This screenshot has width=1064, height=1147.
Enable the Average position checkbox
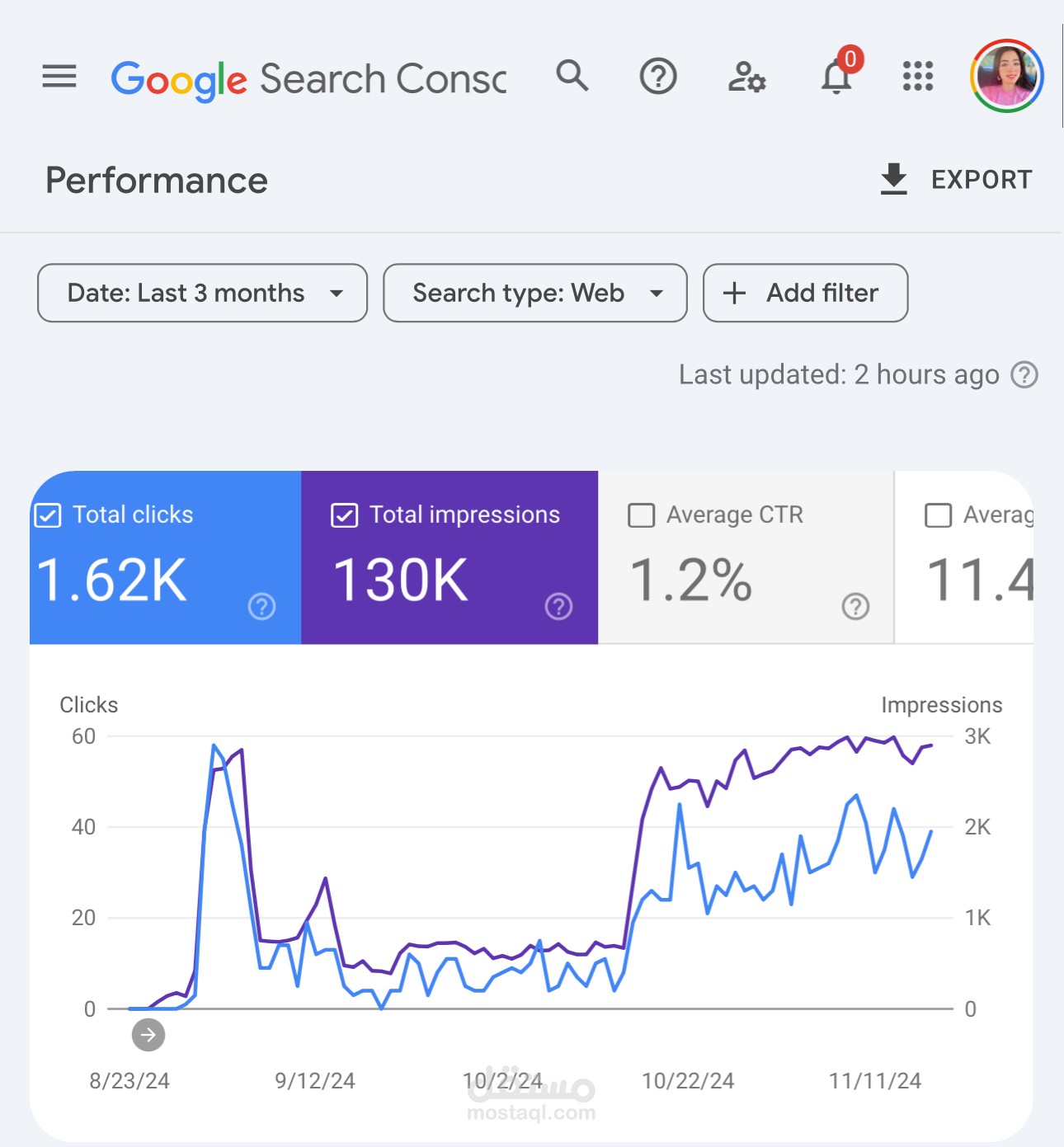[938, 515]
